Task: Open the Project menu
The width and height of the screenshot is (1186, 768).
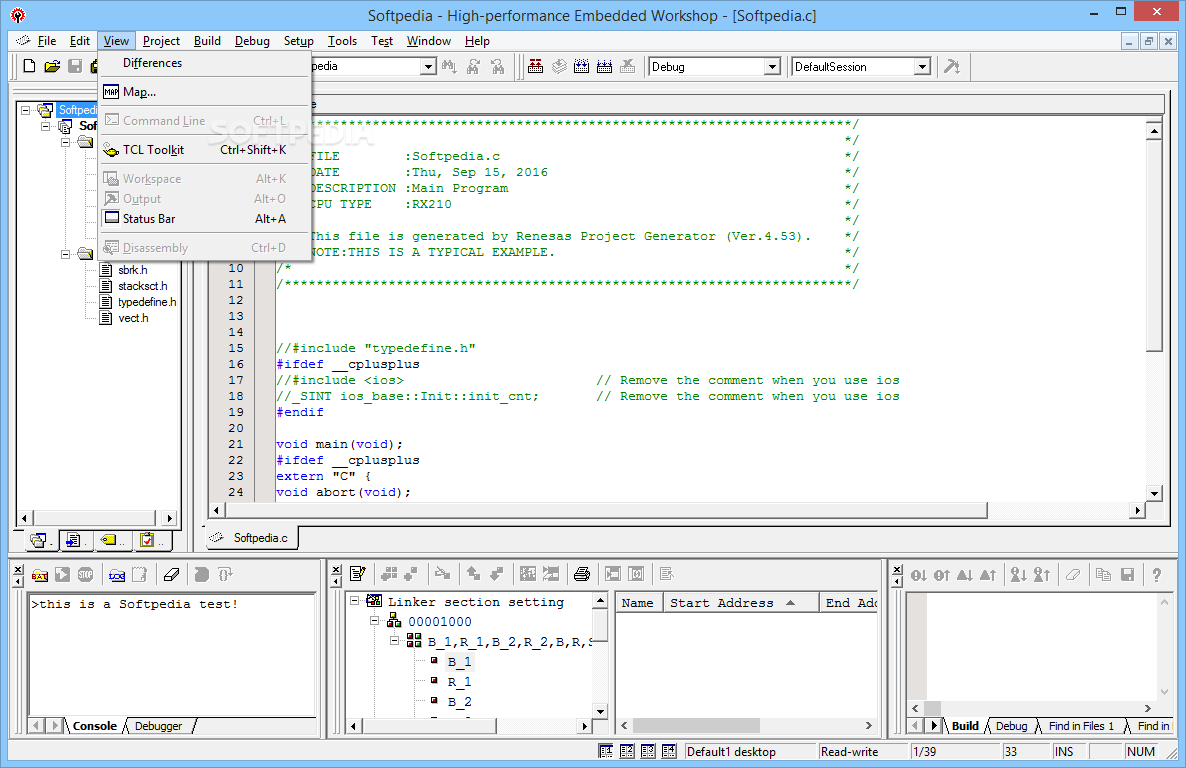Action: 161,41
